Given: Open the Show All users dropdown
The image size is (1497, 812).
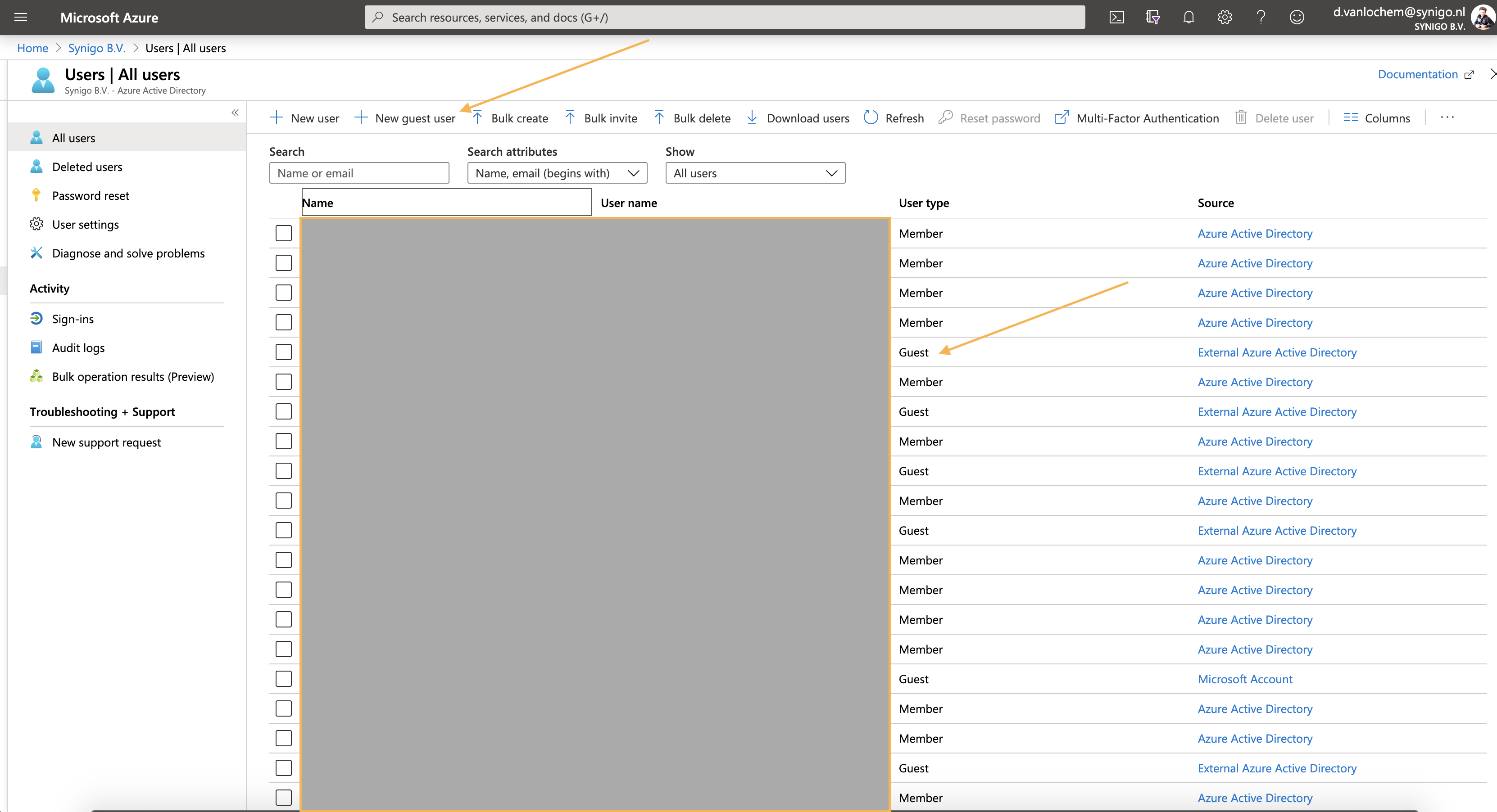Looking at the screenshot, I should tap(755, 173).
